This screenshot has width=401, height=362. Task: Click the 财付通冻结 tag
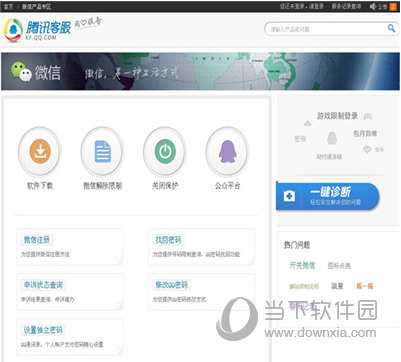click(x=329, y=157)
